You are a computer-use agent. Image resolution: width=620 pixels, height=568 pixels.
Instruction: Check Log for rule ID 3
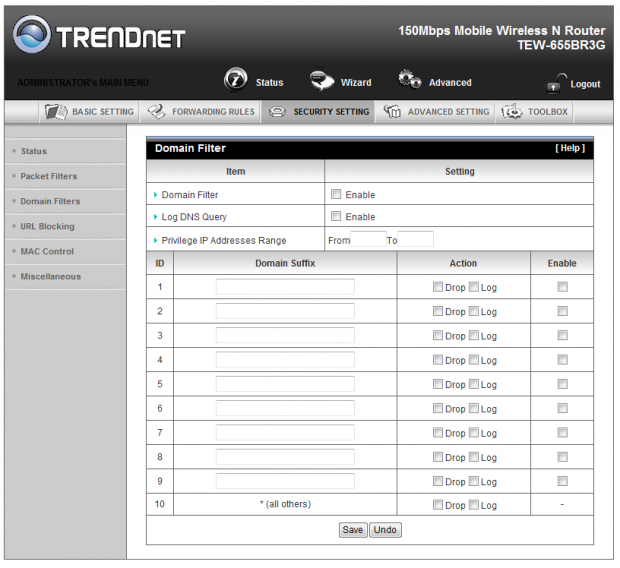point(474,335)
